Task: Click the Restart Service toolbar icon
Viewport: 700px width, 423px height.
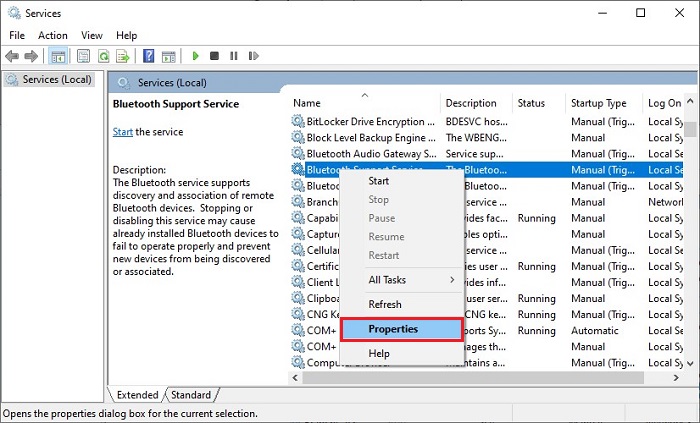Action: coord(254,56)
